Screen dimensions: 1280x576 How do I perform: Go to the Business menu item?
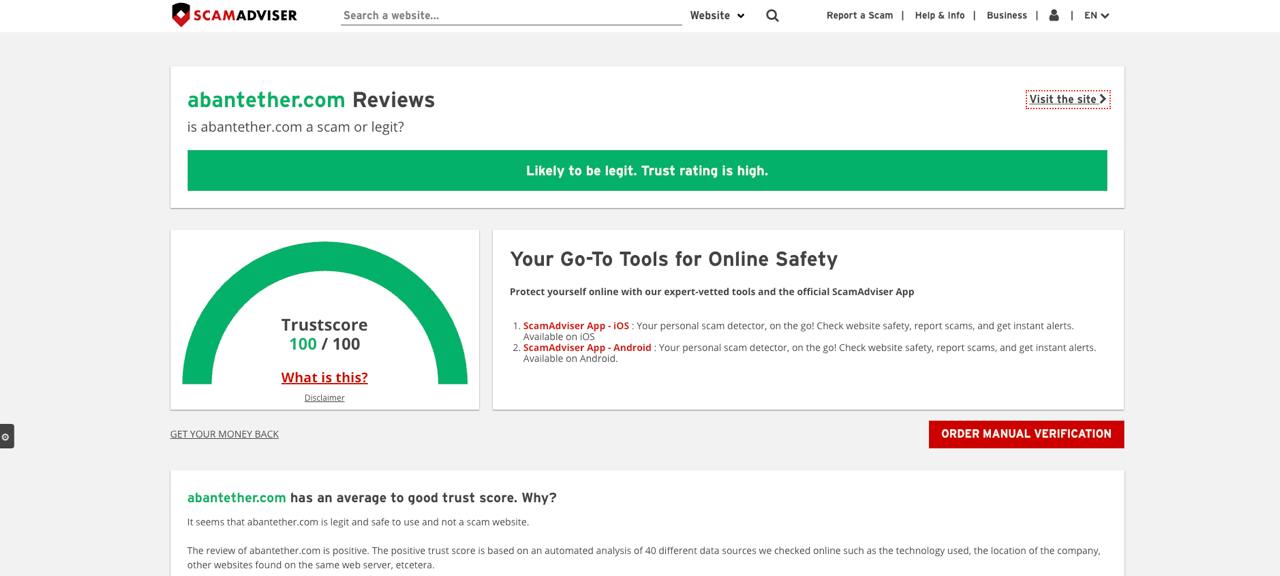[x=1006, y=15]
